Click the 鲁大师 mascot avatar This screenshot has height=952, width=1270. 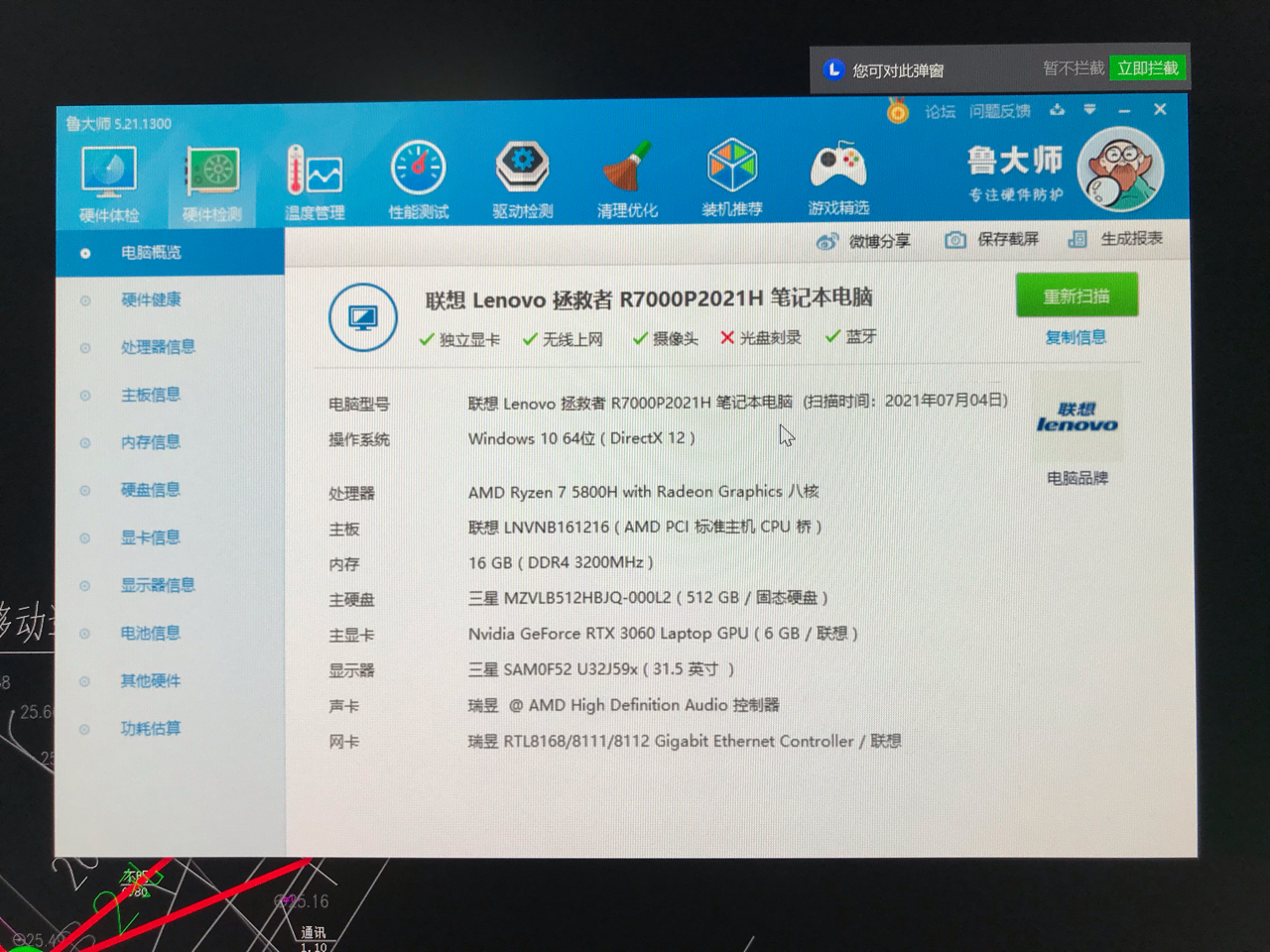pos(1120,171)
